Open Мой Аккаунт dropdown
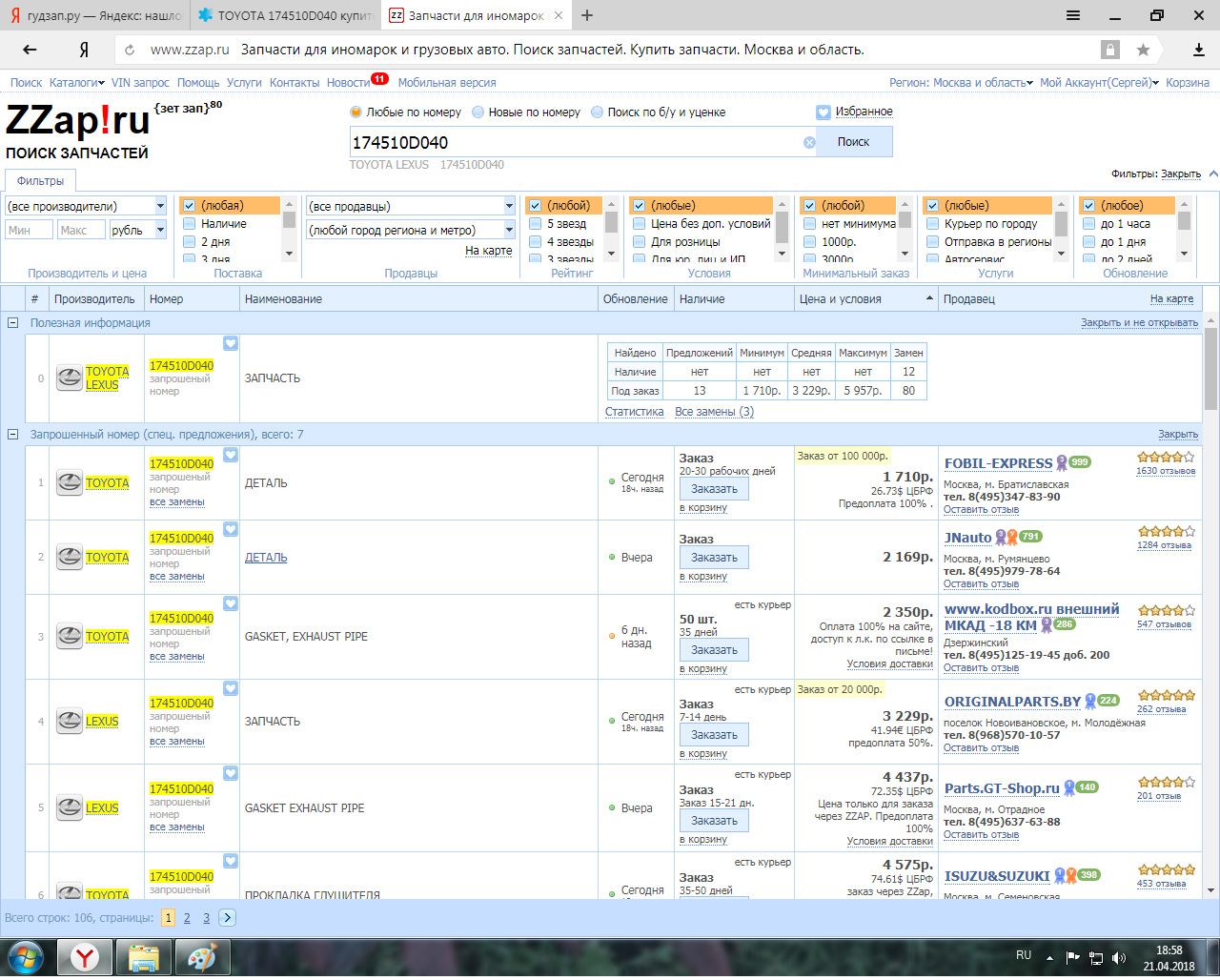 coord(1099,83)
